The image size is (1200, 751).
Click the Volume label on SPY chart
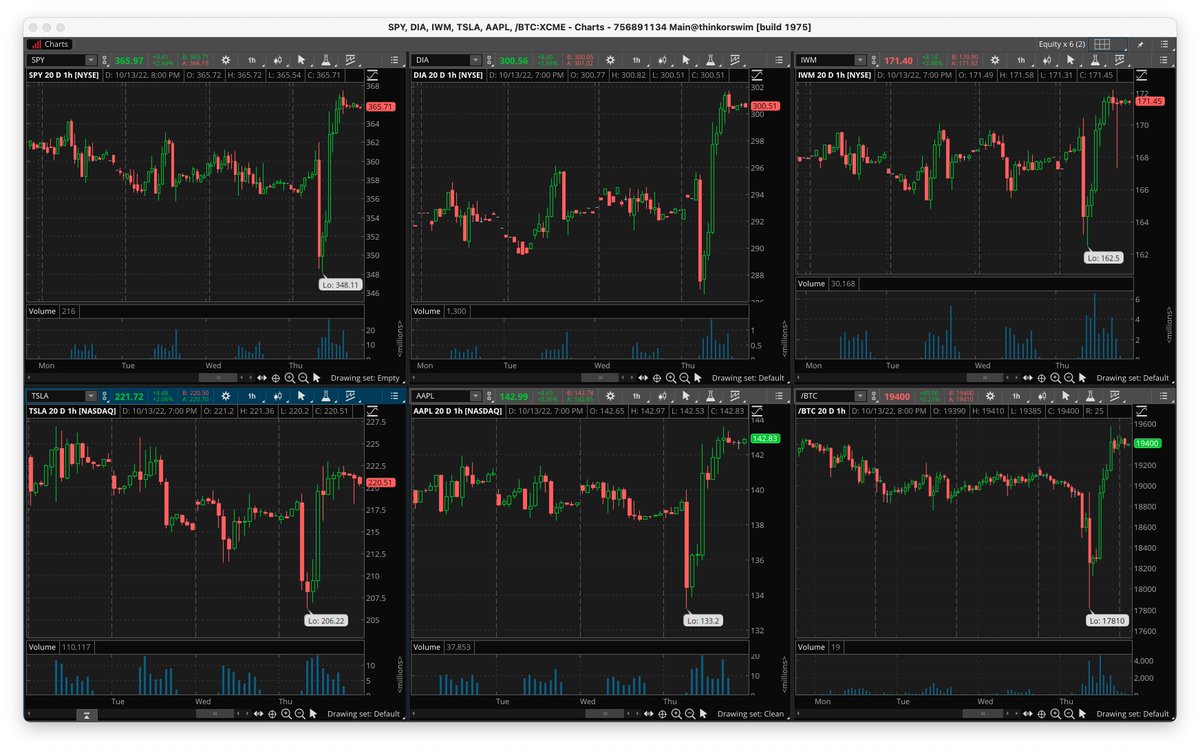[x=41, y=311]
